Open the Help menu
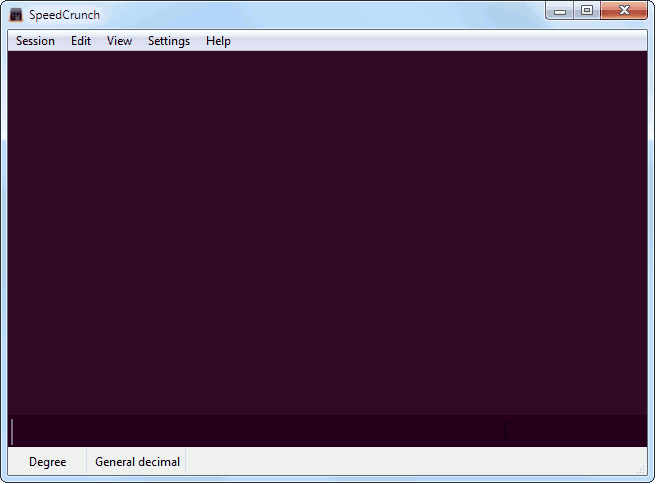 218,41
